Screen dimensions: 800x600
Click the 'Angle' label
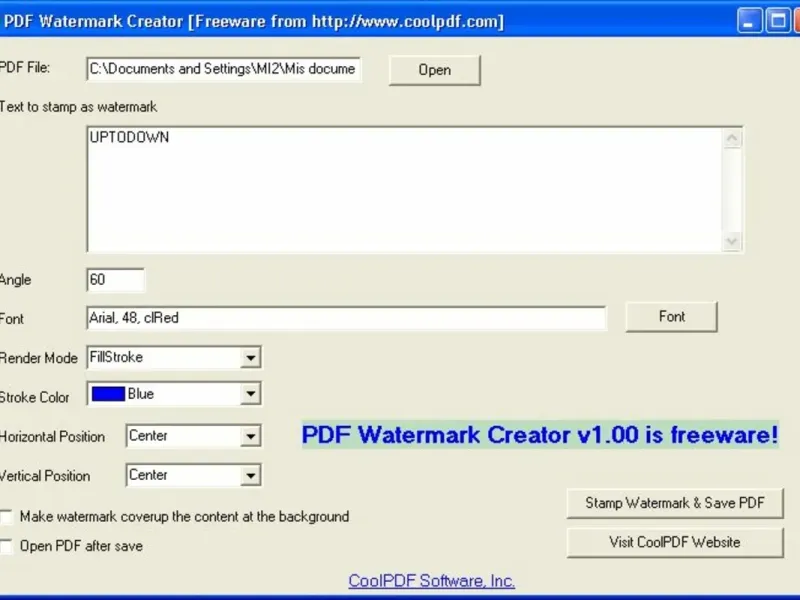point(16,280)
